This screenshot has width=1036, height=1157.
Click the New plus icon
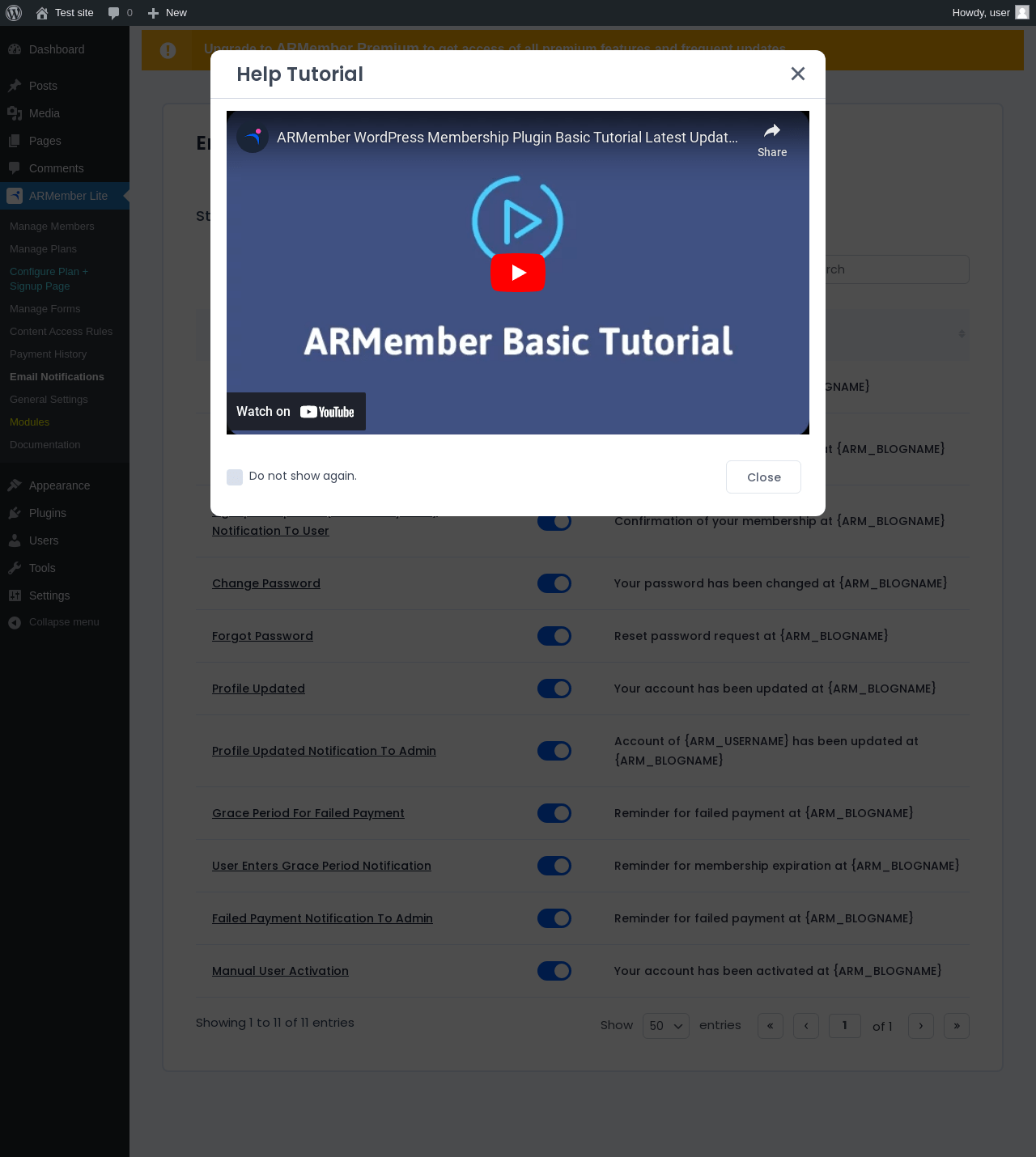153,13
